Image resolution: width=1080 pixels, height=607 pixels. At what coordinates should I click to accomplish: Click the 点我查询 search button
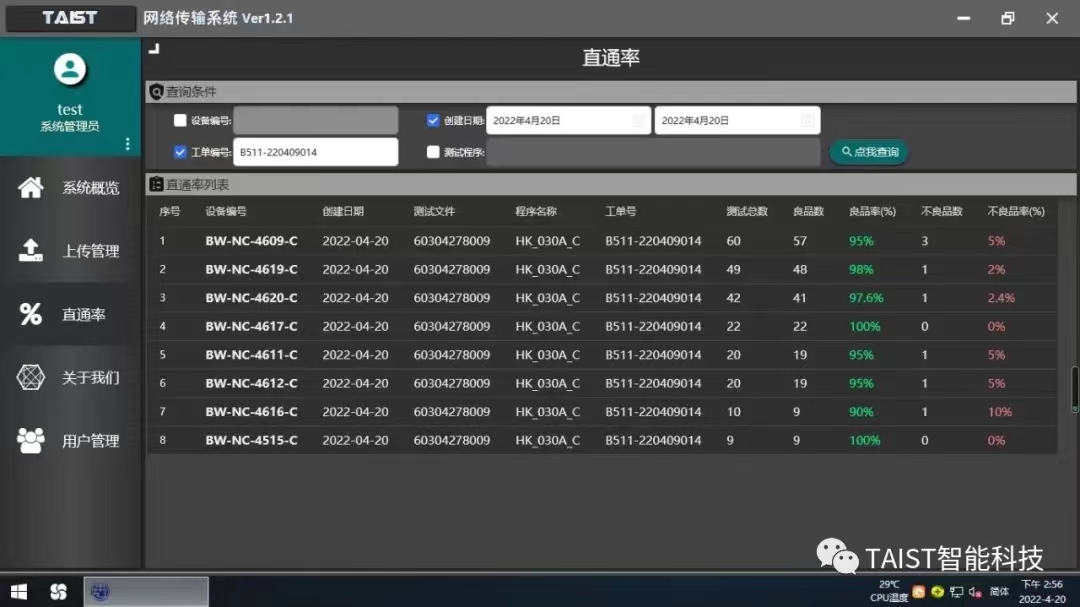point(869,152)
